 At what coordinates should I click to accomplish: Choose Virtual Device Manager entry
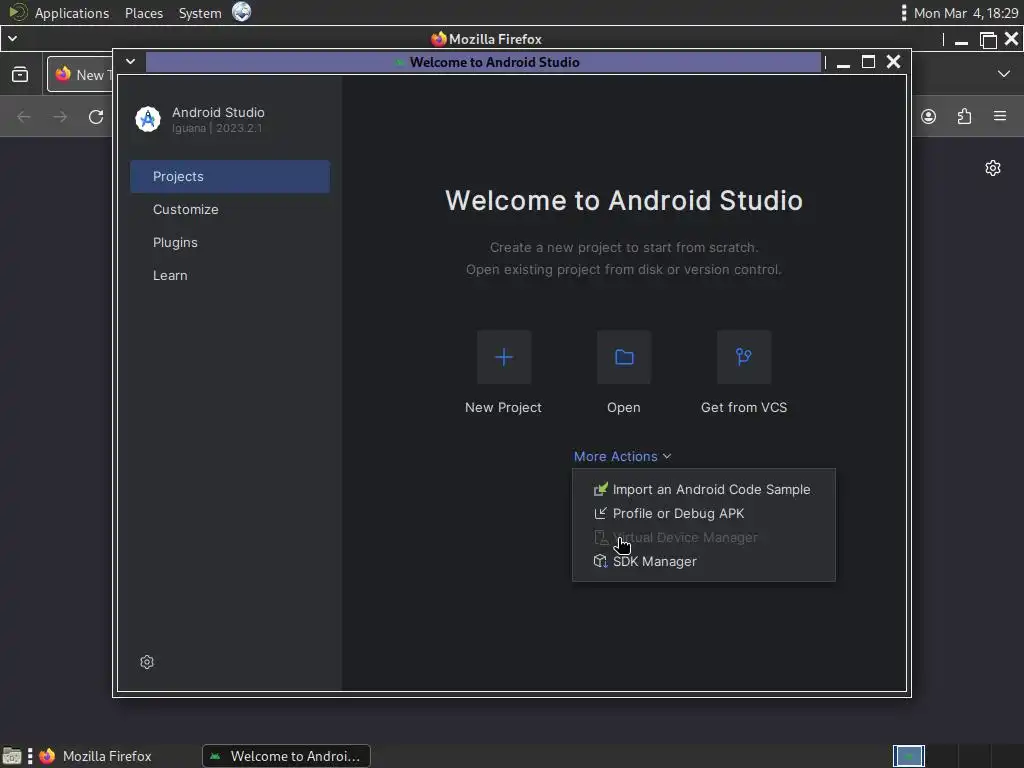pos(703,537)
